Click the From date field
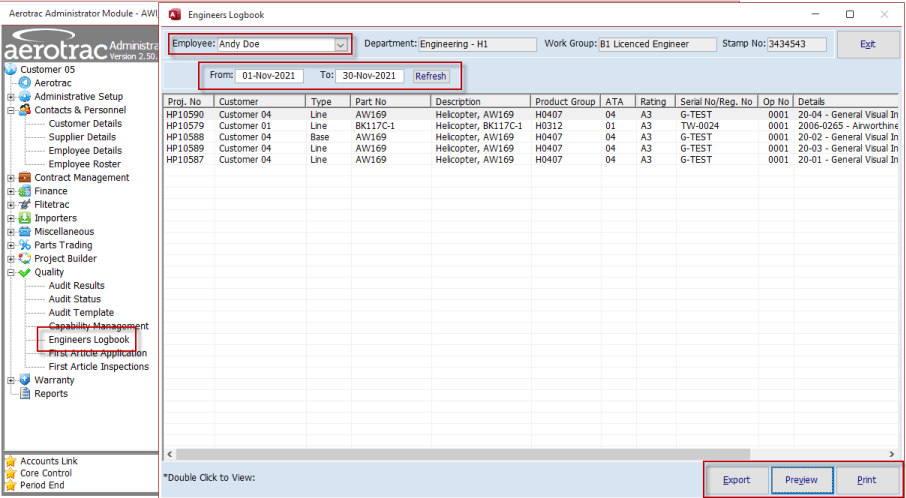Screen dimensions: 906x498 269,76
